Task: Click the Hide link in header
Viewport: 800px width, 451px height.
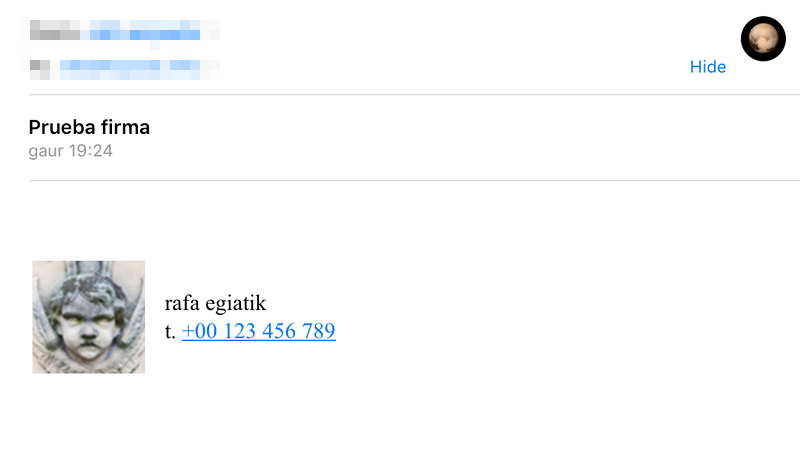Action: click(707, 67)
